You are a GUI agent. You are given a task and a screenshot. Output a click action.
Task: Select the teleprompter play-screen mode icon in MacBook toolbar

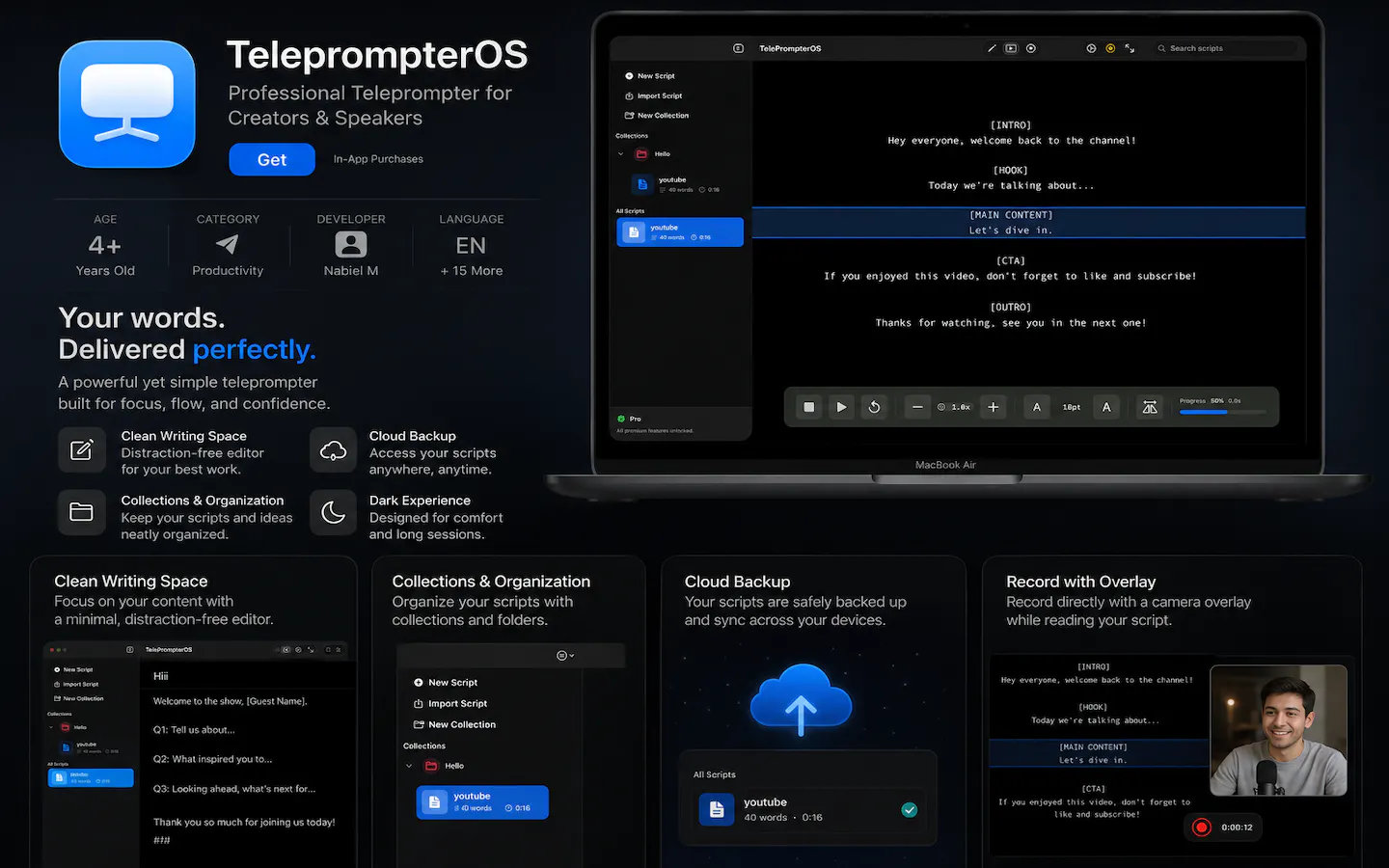(x=1011, y=48)
